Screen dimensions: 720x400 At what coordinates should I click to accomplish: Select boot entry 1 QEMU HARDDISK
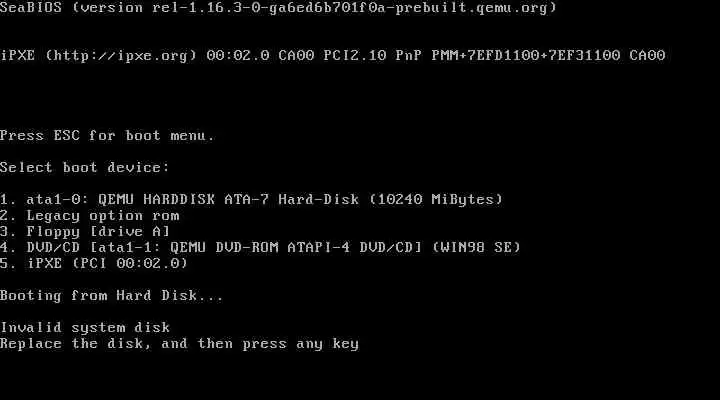click(x=252, y=200)
